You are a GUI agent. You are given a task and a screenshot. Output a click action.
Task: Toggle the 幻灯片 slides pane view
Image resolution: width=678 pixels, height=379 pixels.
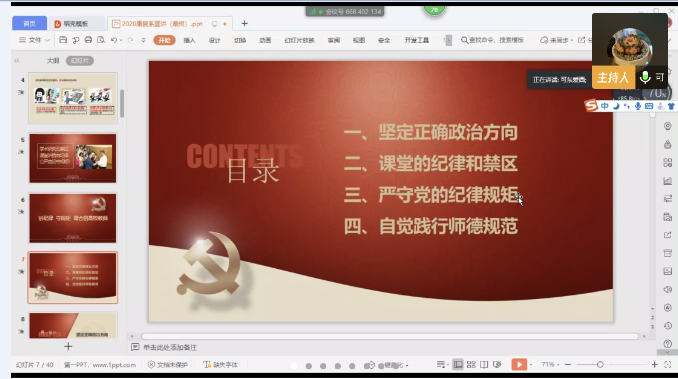point(80,61)
